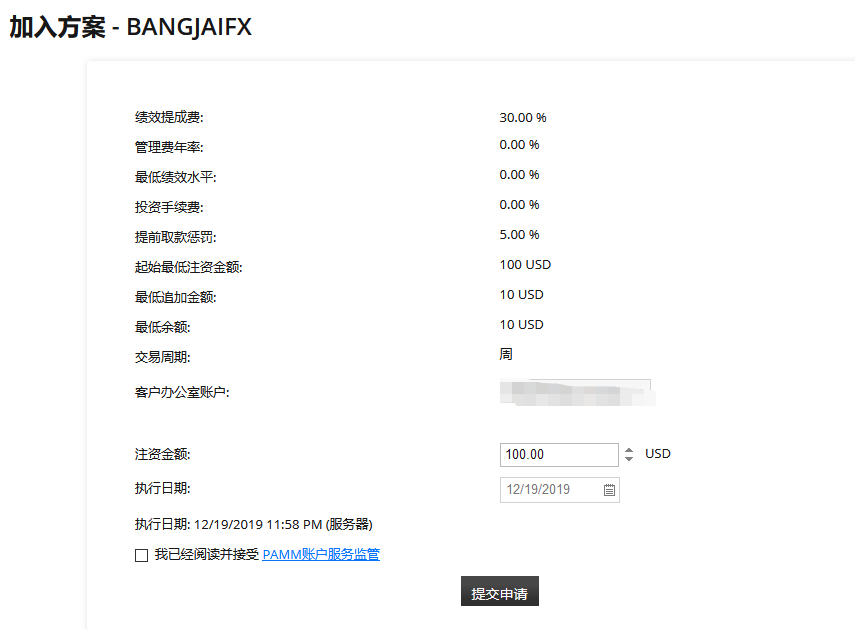855x629 pixels.
Task: Increase 注资金额 with the up arrow
Action: (629, 450)
